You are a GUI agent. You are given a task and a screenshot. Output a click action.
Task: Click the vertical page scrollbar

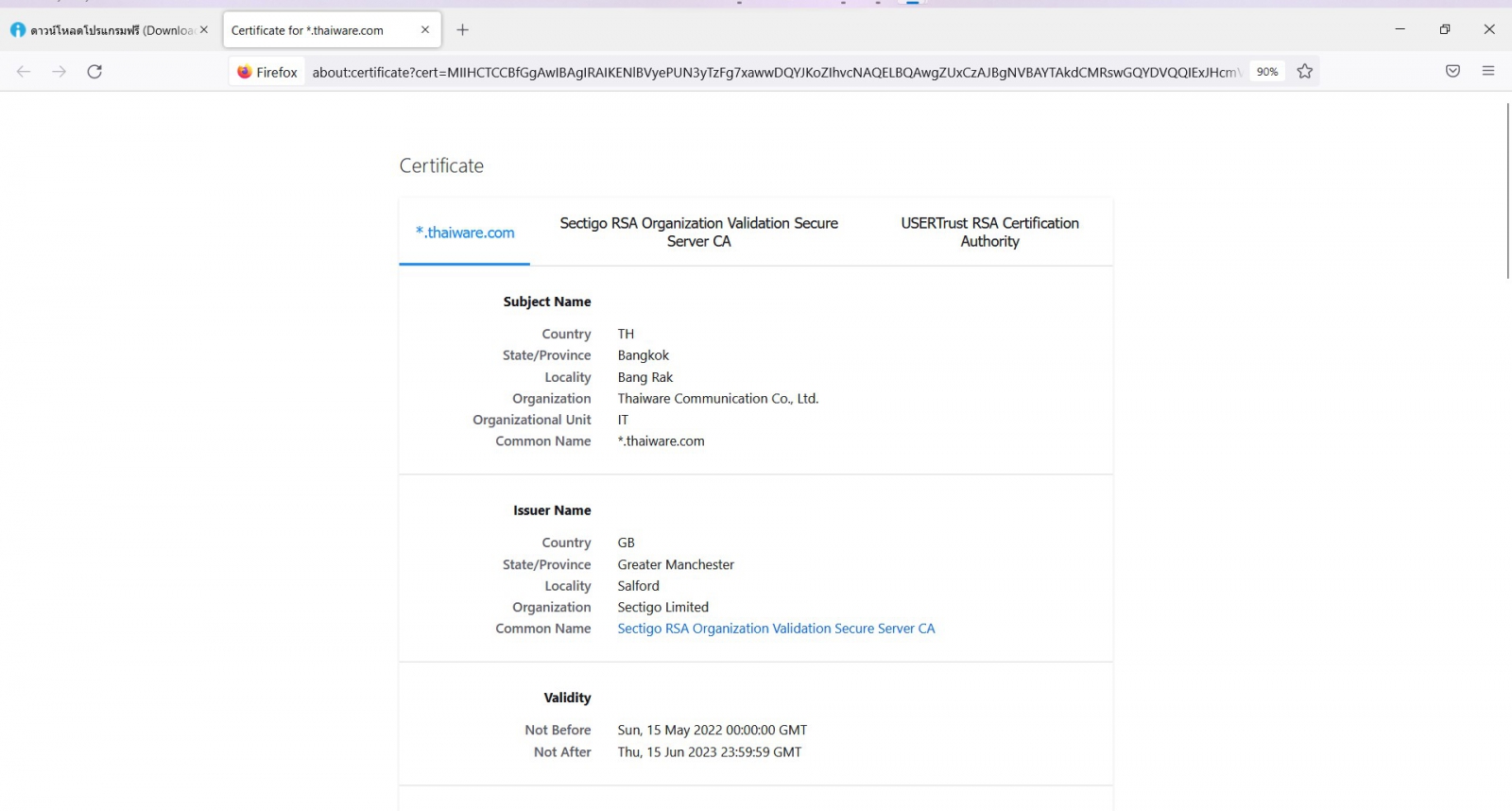[1507, 191]
